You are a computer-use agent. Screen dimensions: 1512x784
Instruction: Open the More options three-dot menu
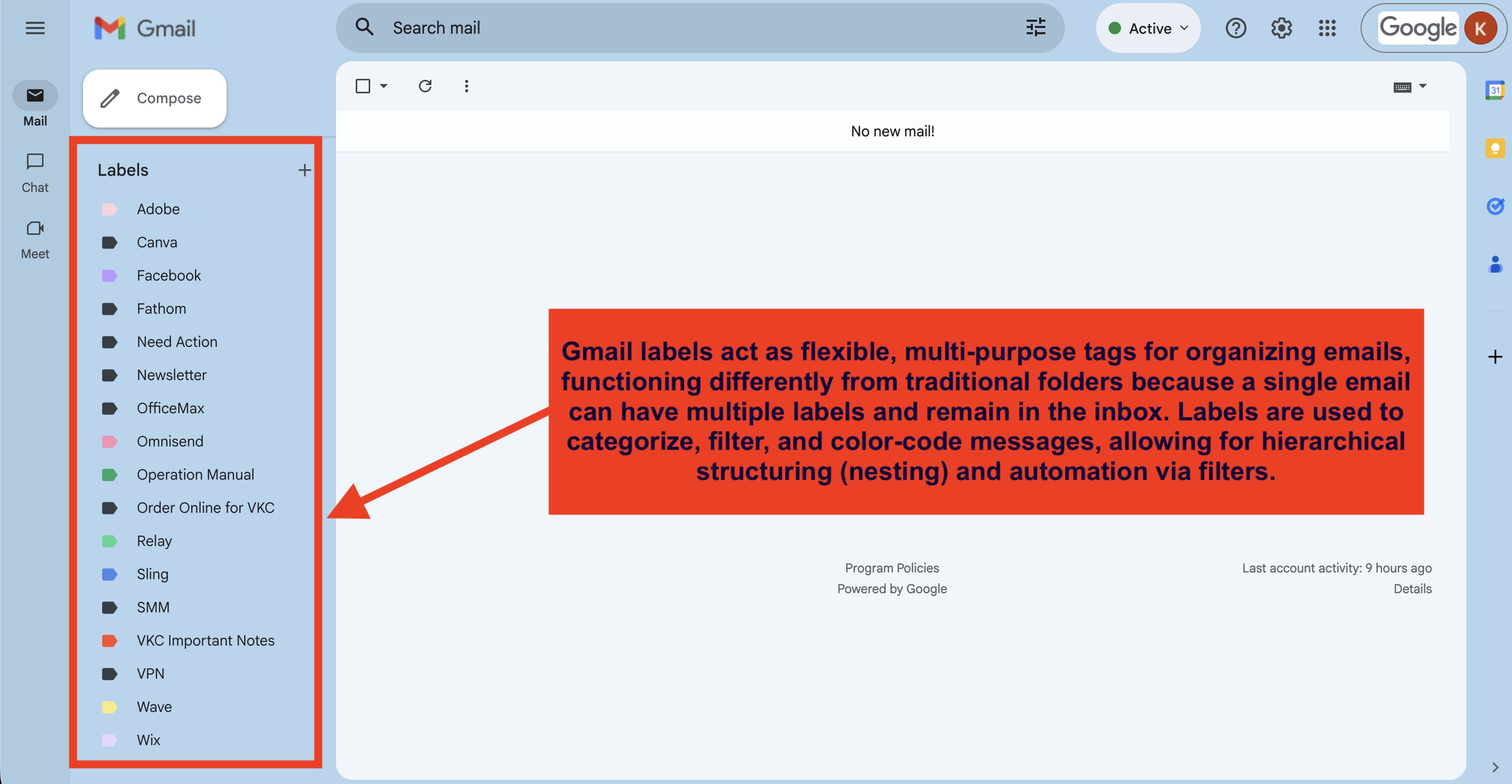[467, 86]
